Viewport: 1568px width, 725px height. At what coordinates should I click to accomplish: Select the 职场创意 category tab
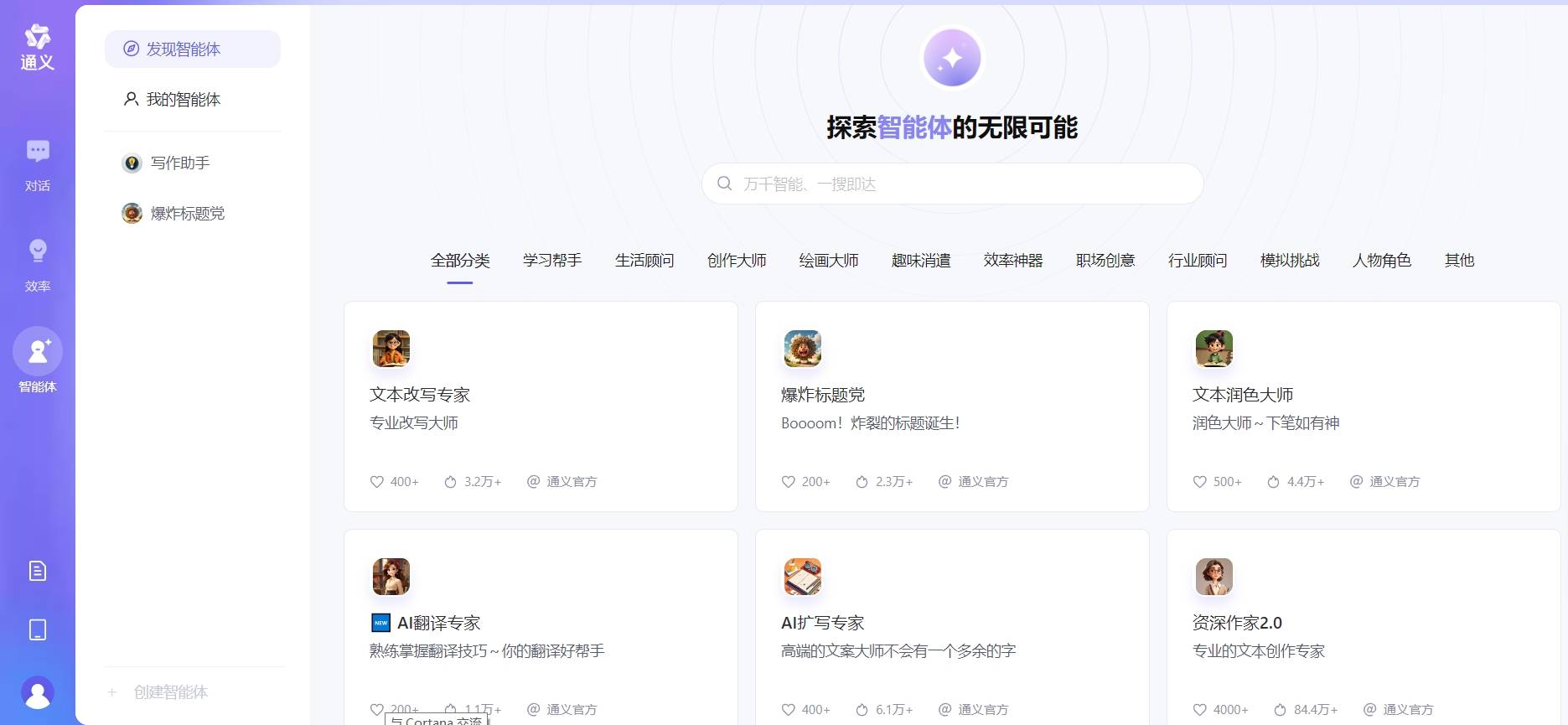1105,261
